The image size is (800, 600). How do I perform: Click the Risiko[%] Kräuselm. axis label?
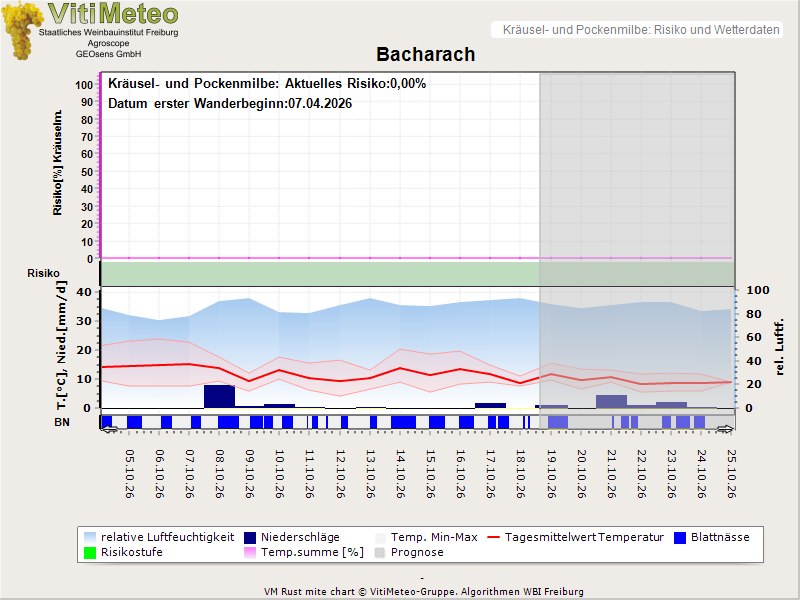pos(58,163)
